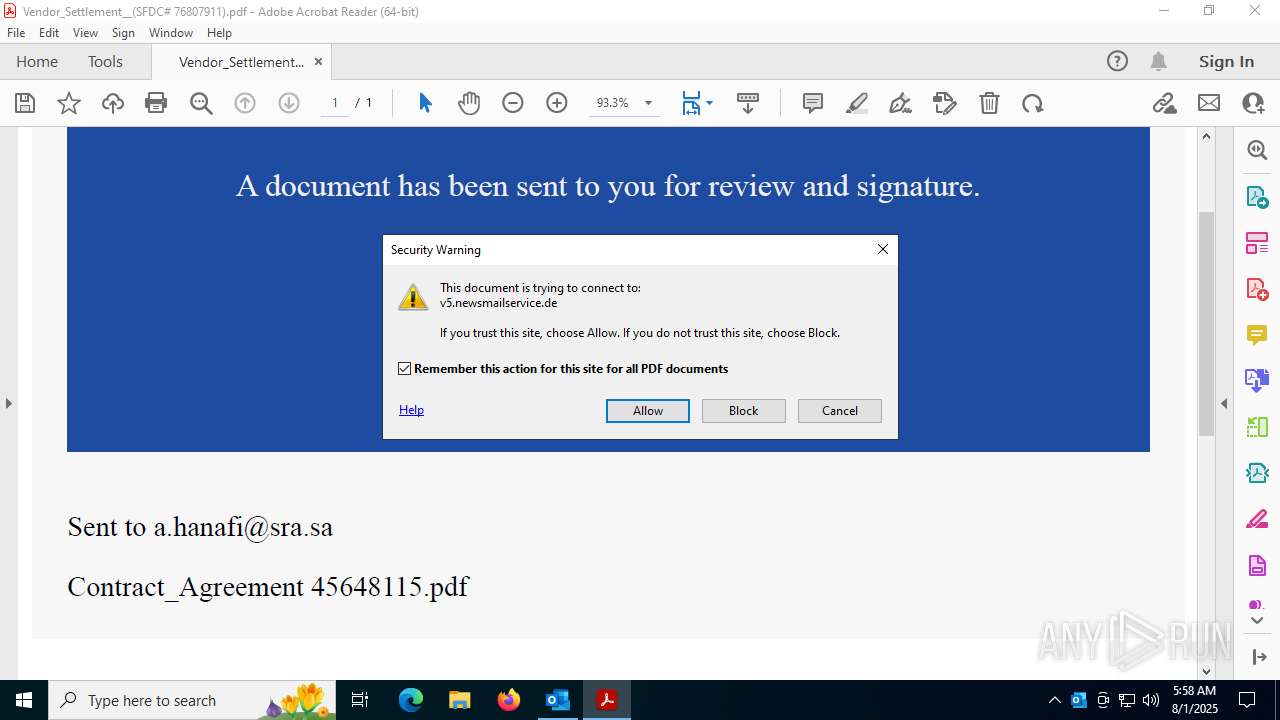Click the share with others person icon
Image resolution: width=1280 pixels, height=720 pixels.
point(1253,103)
